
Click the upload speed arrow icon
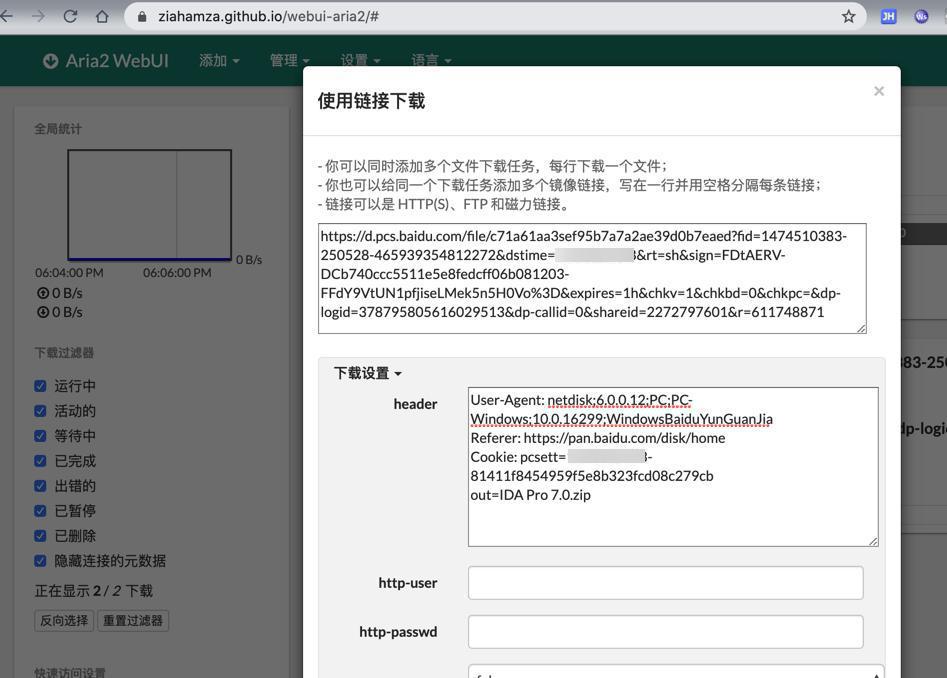(43, 293)
